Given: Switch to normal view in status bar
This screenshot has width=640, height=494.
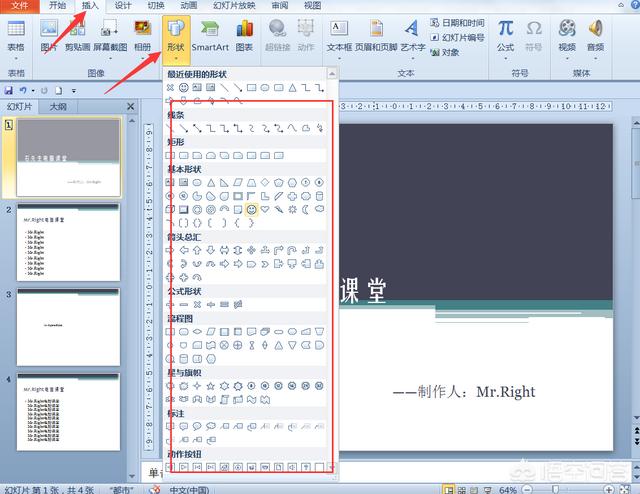Looking at the screenshot, I should 449,490.
